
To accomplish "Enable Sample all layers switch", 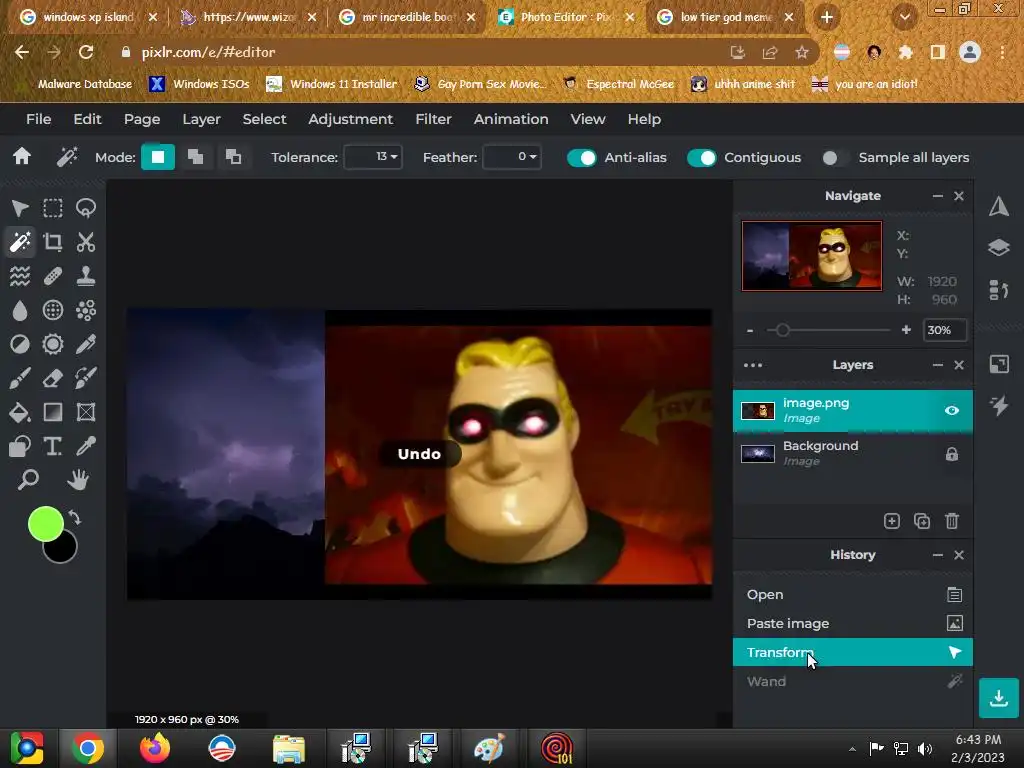I will [835, 158].
